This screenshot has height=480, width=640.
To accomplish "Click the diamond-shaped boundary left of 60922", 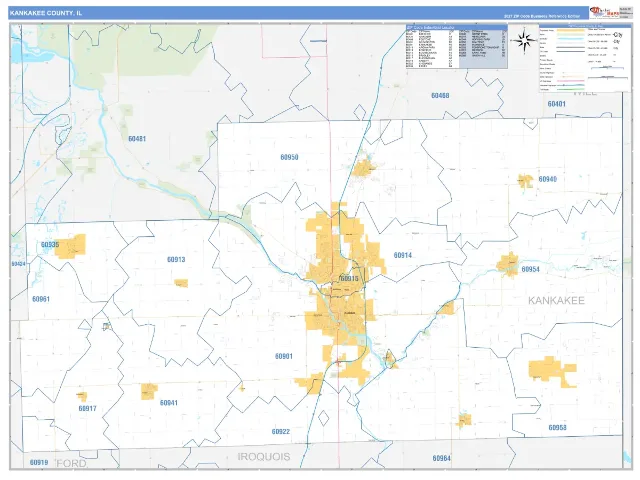I will coord(324,418).
